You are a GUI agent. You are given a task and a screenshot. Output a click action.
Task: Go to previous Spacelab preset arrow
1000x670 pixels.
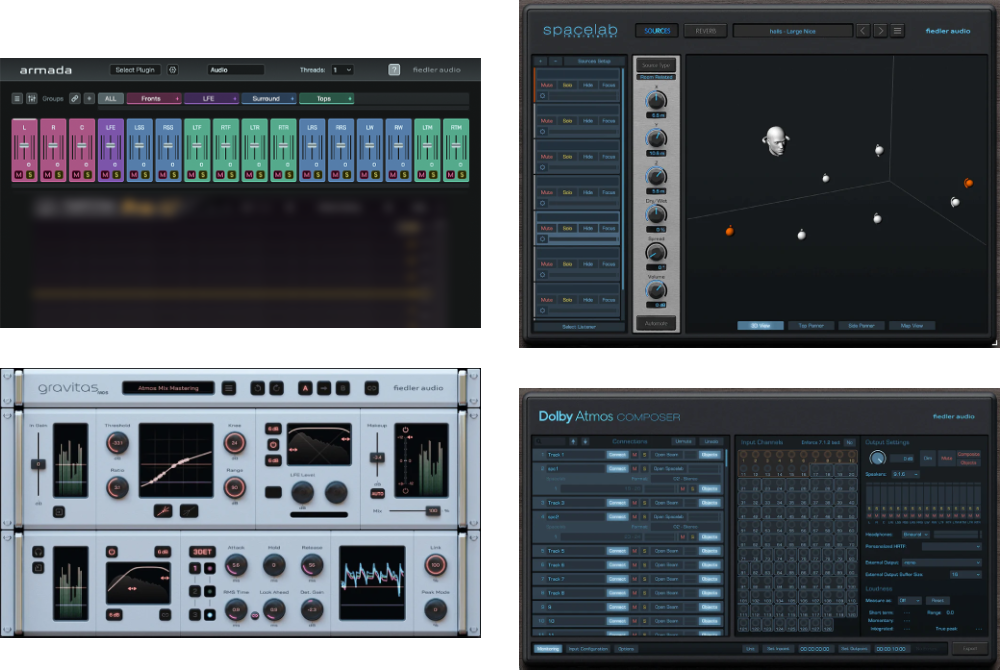click(863, 31)
